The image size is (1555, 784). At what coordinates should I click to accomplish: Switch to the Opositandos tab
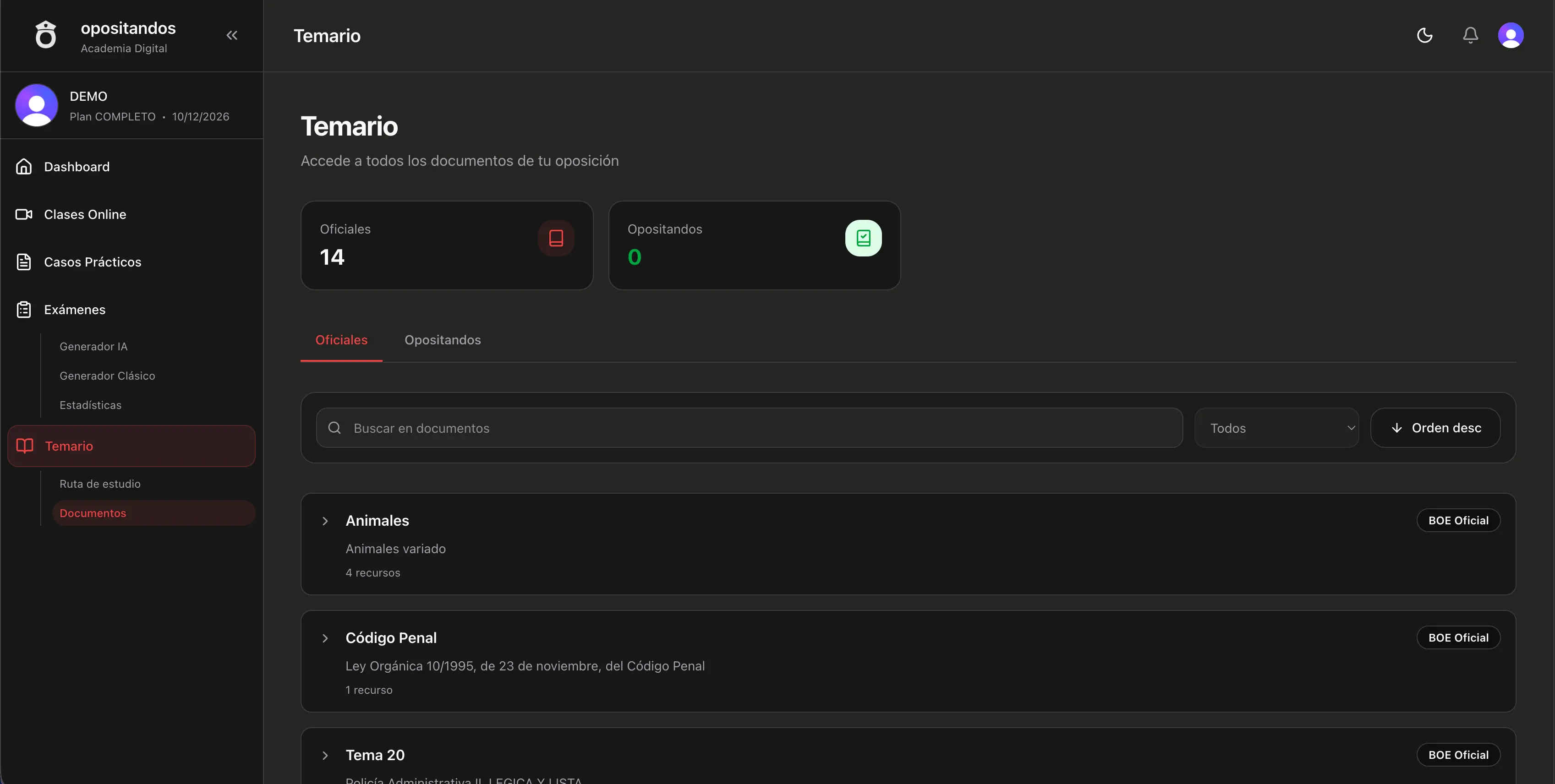pos(443,340)
